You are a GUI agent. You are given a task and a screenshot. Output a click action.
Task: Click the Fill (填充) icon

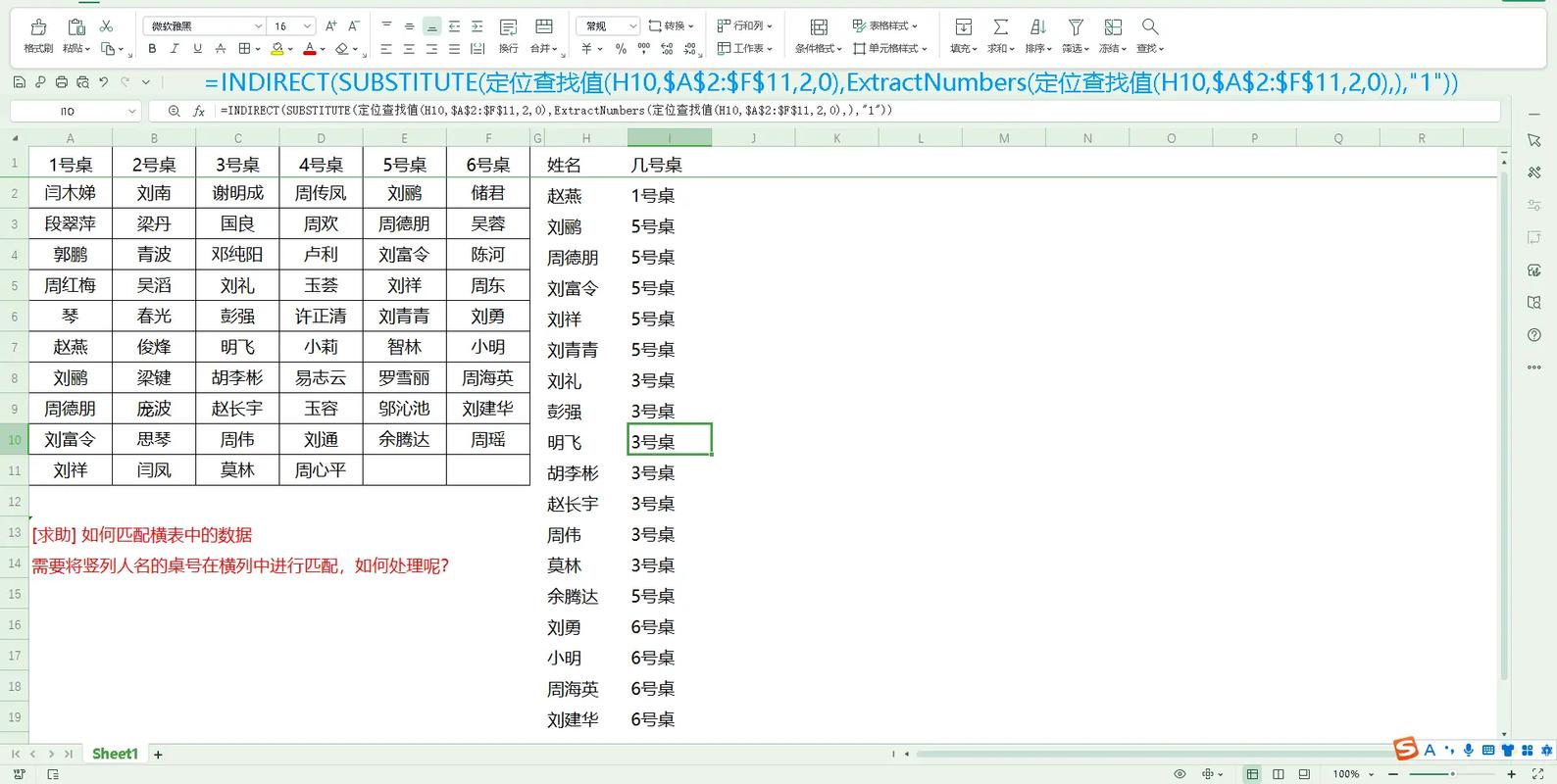click(x=963, y=26)
